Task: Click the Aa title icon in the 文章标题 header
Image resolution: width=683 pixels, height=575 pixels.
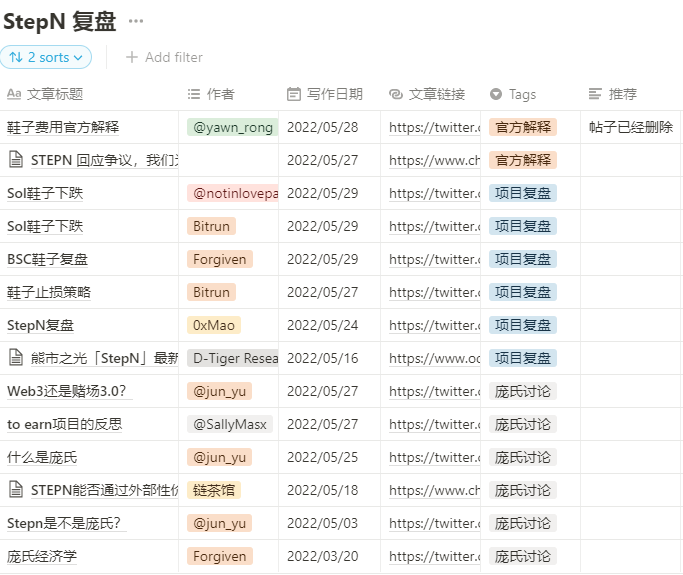Action: [x=14, y=94]
